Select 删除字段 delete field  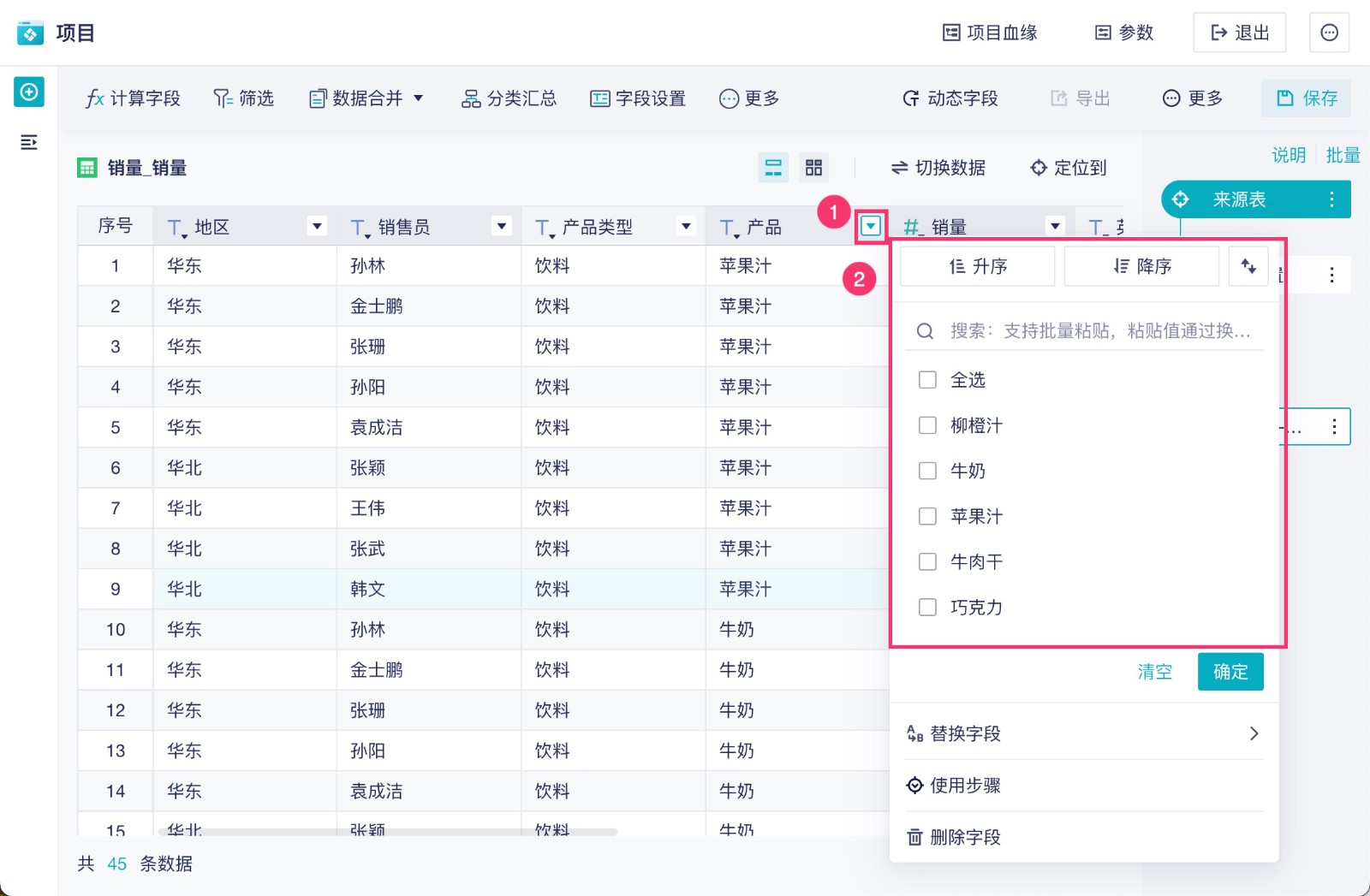[1084, 838]
